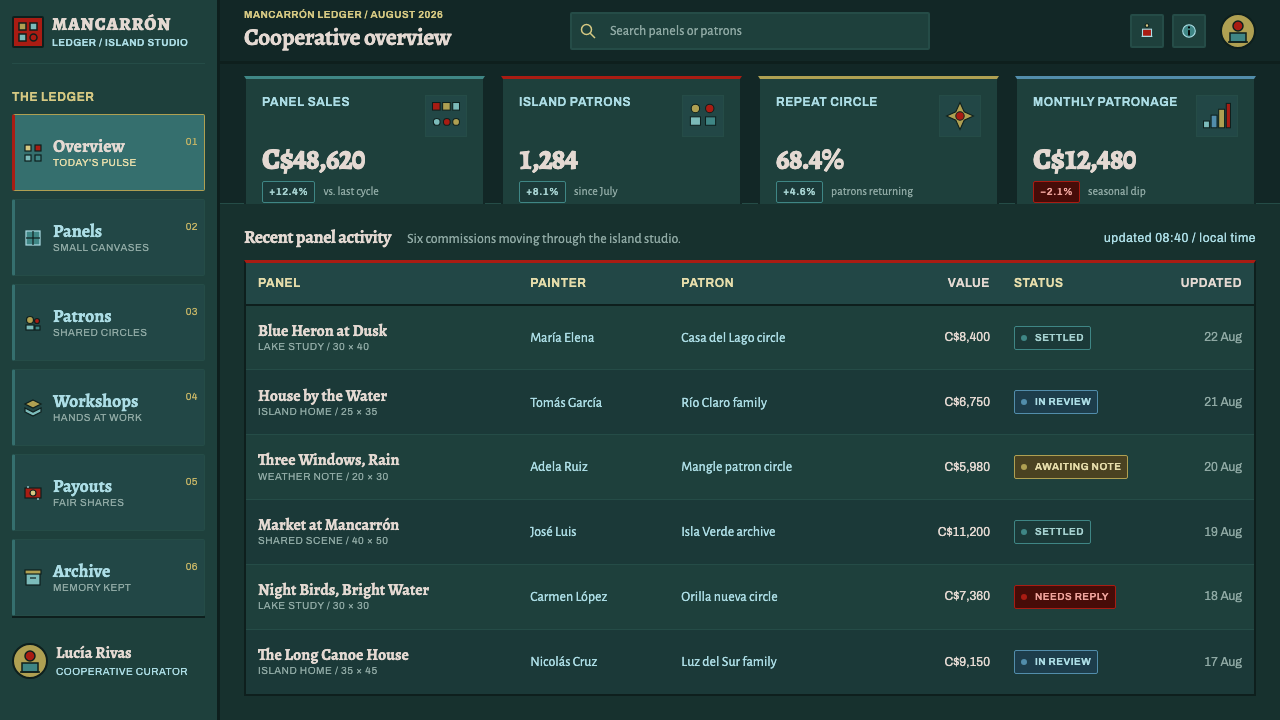
Task: Sort by the Painter column header
Action: point(558,283)
